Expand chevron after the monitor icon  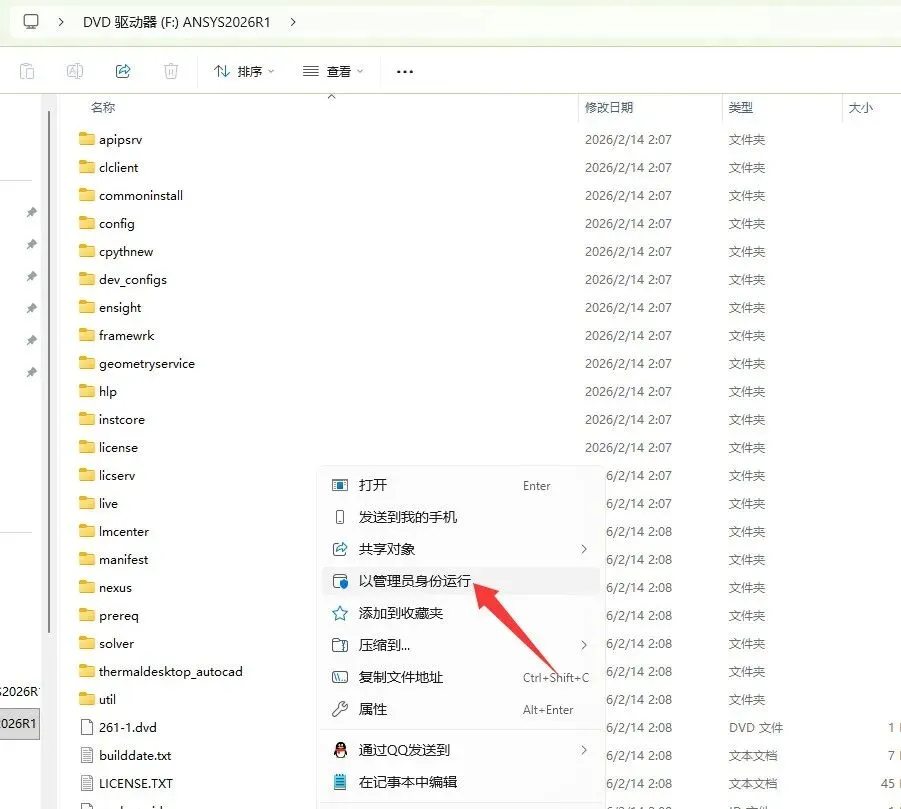61,22
